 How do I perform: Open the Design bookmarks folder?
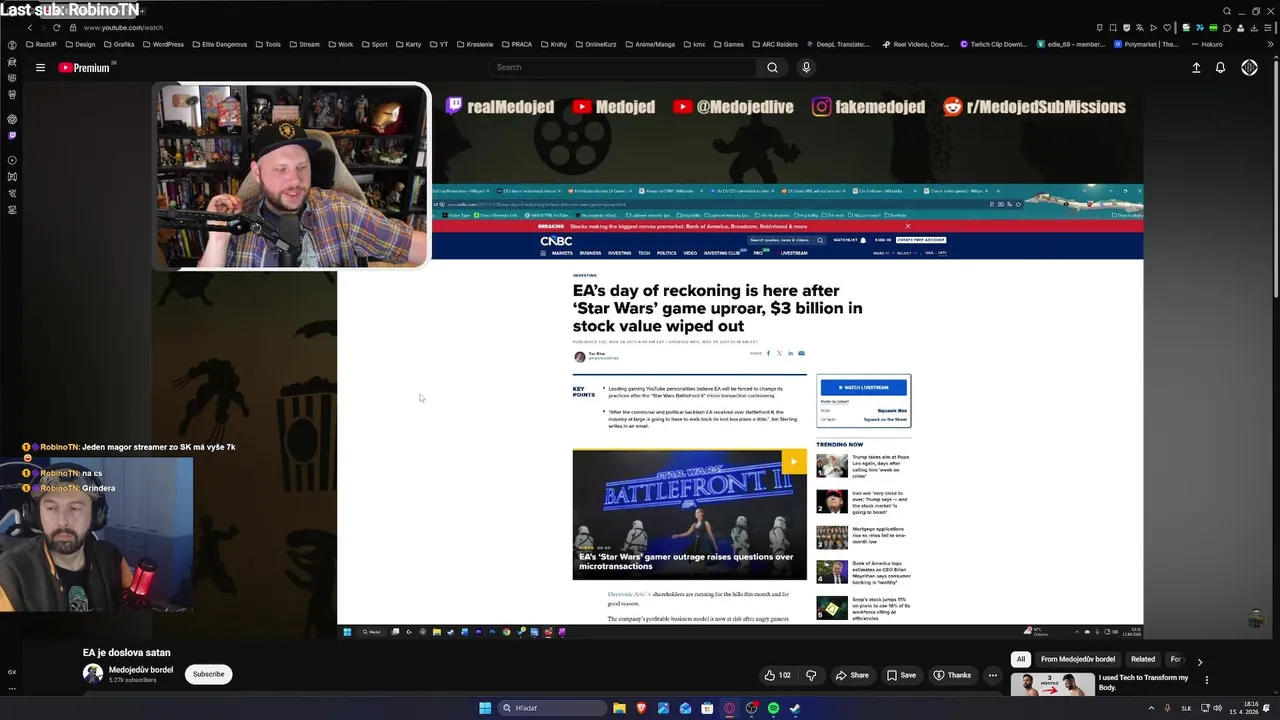80,44
